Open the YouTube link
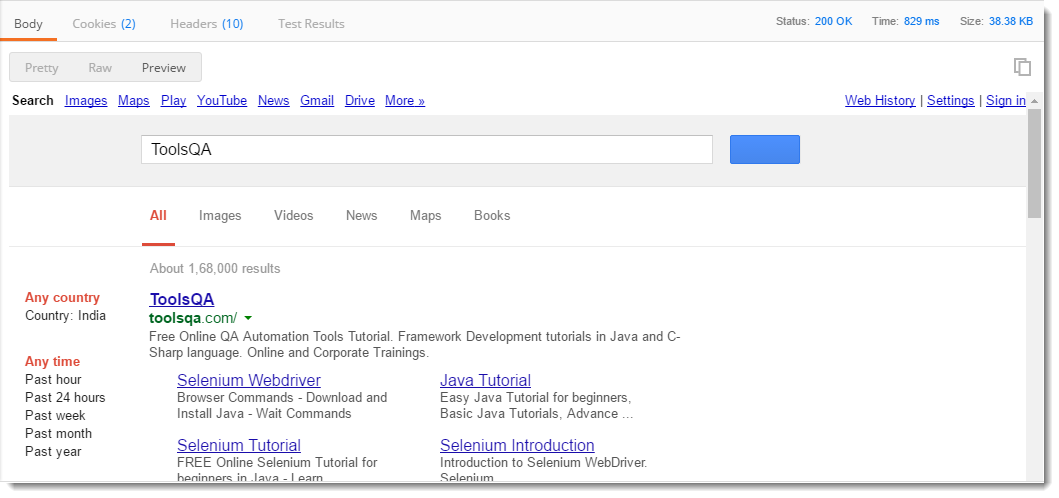The width and height of the screenshot is (1059, 498). click(222, 101)
